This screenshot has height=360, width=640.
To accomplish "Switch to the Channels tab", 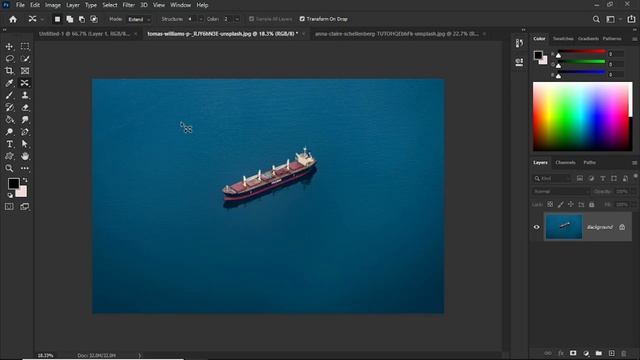I will 565,162.
